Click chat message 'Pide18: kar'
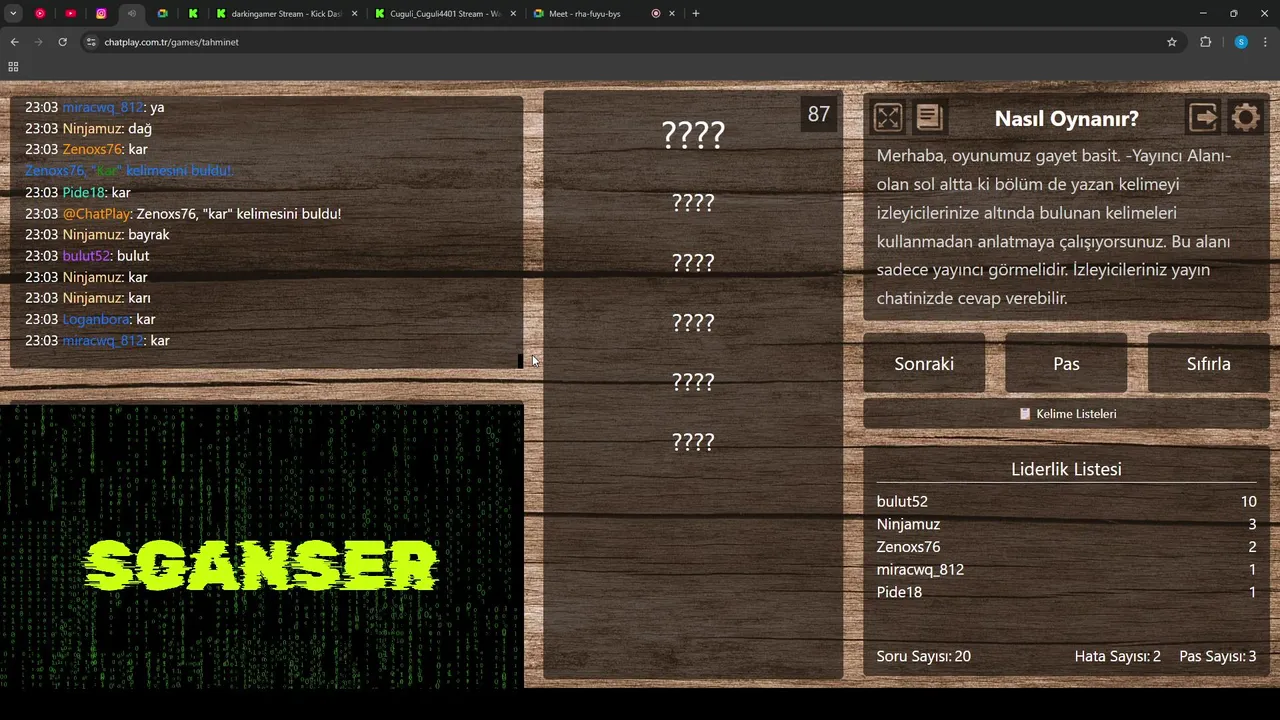Image resolution: width=1280 pixels, height=720 pixels. coord(78,192)
